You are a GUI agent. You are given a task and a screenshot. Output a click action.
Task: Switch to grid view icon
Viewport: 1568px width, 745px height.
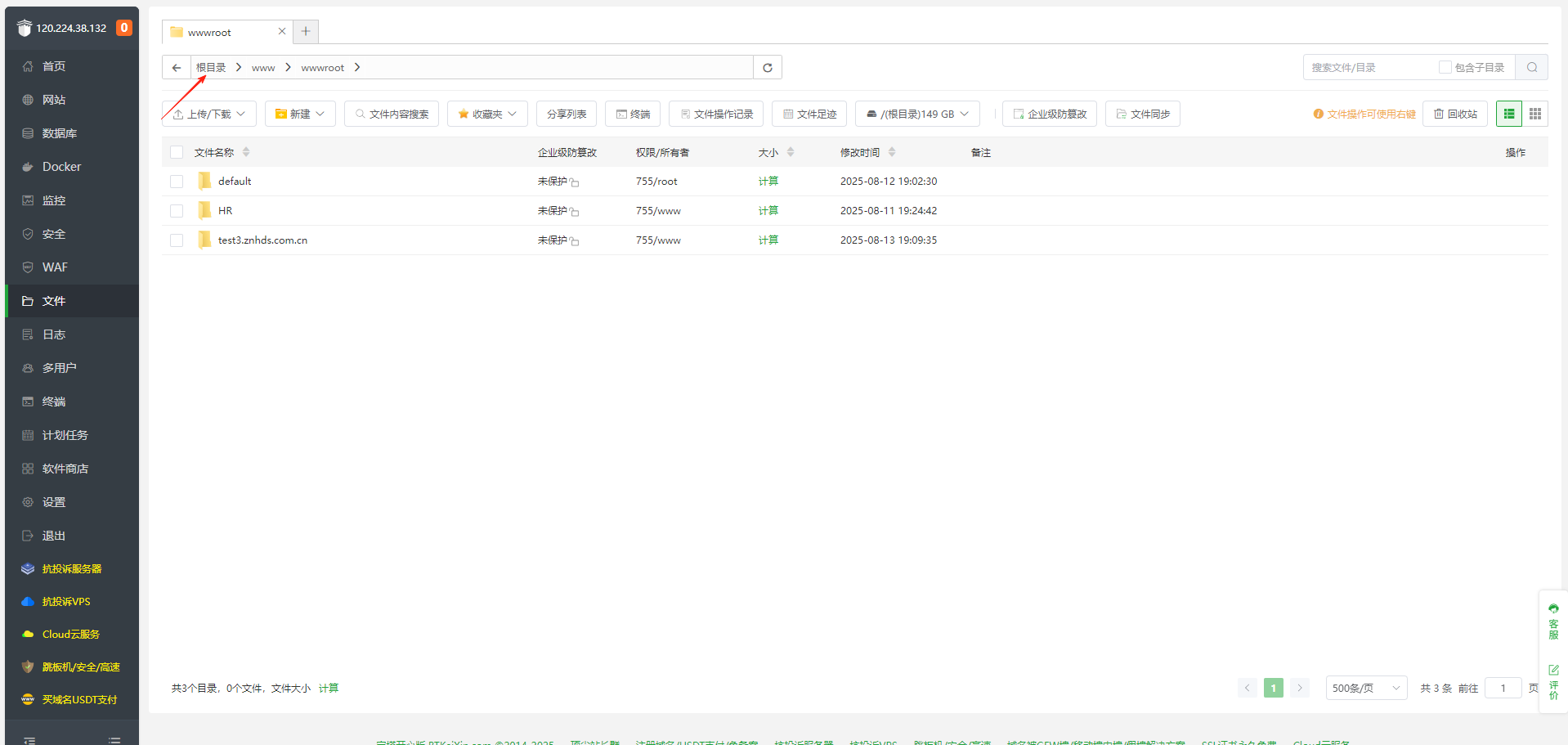coord(1534,114)
